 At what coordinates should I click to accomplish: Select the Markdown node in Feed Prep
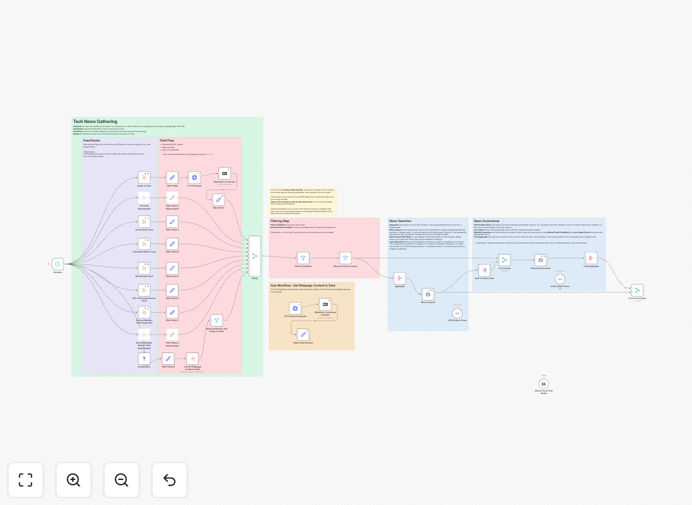pyautogui.click(x=224, y=173)
